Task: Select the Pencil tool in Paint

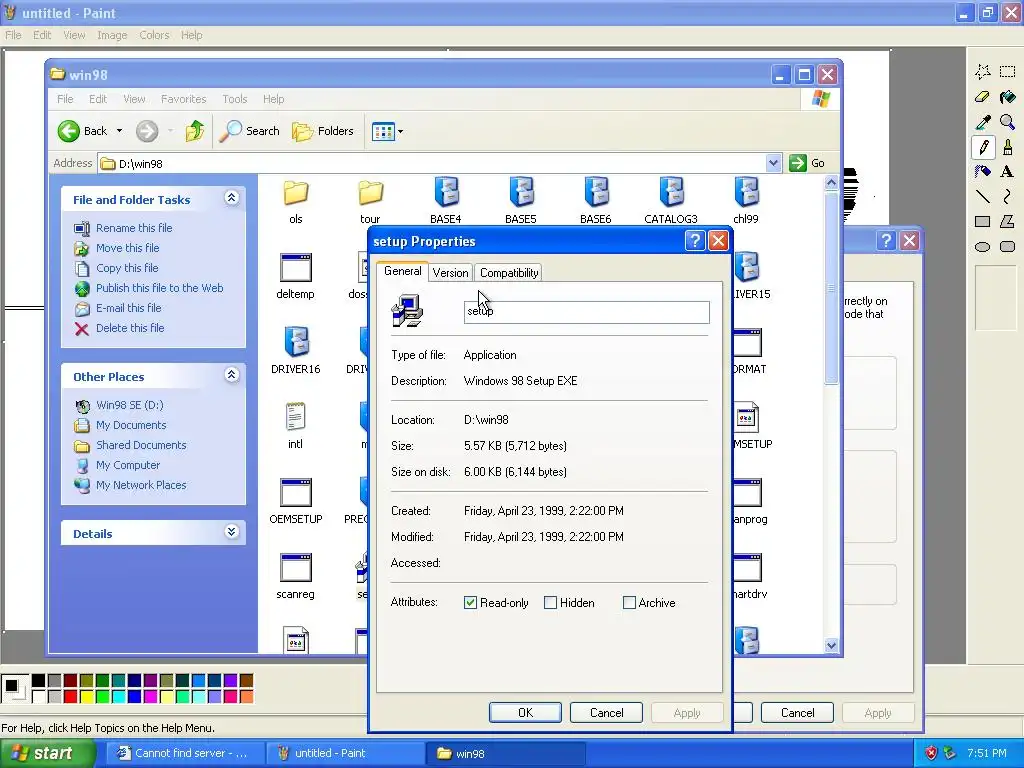Action: click(982, 147)
